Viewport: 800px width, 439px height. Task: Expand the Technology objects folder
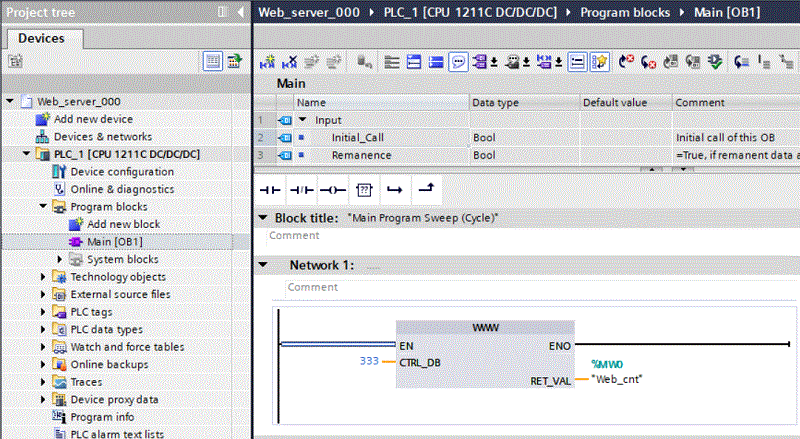[x=44, y=277]
